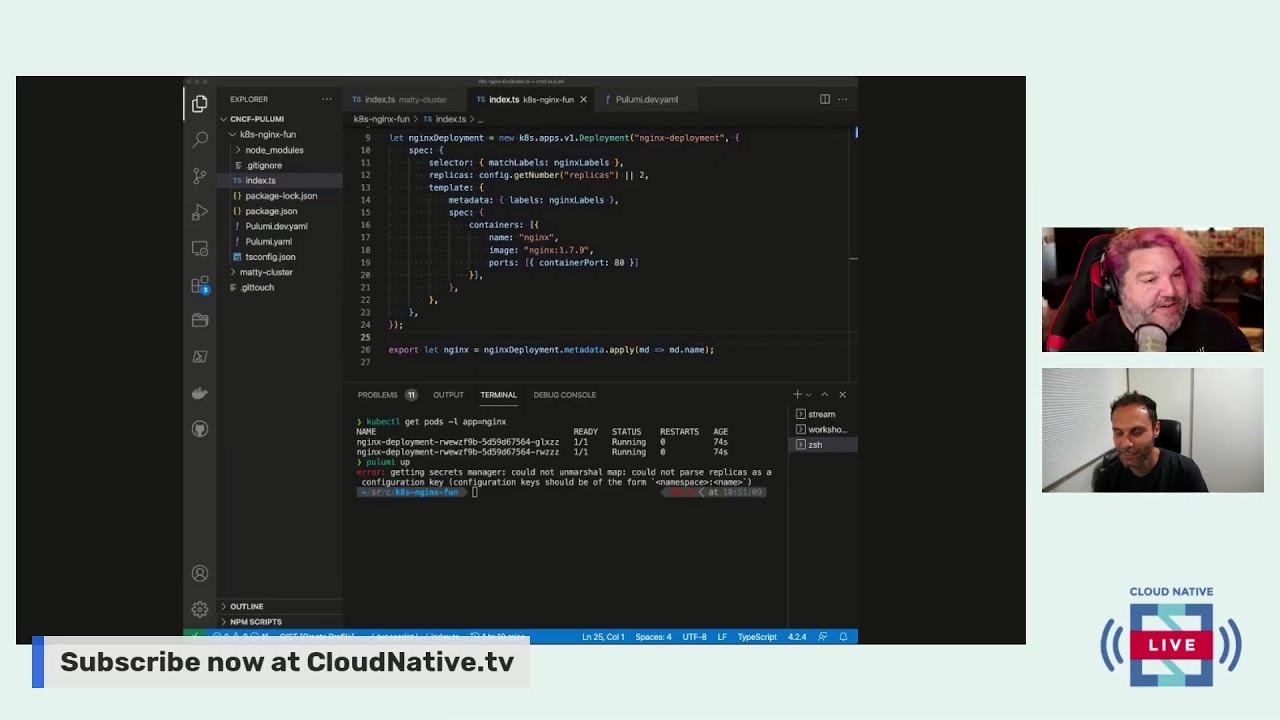Open the Remote Explorer icon
Screen dimensions: 1280x720
pyautogui.click(x=200, y=248)
